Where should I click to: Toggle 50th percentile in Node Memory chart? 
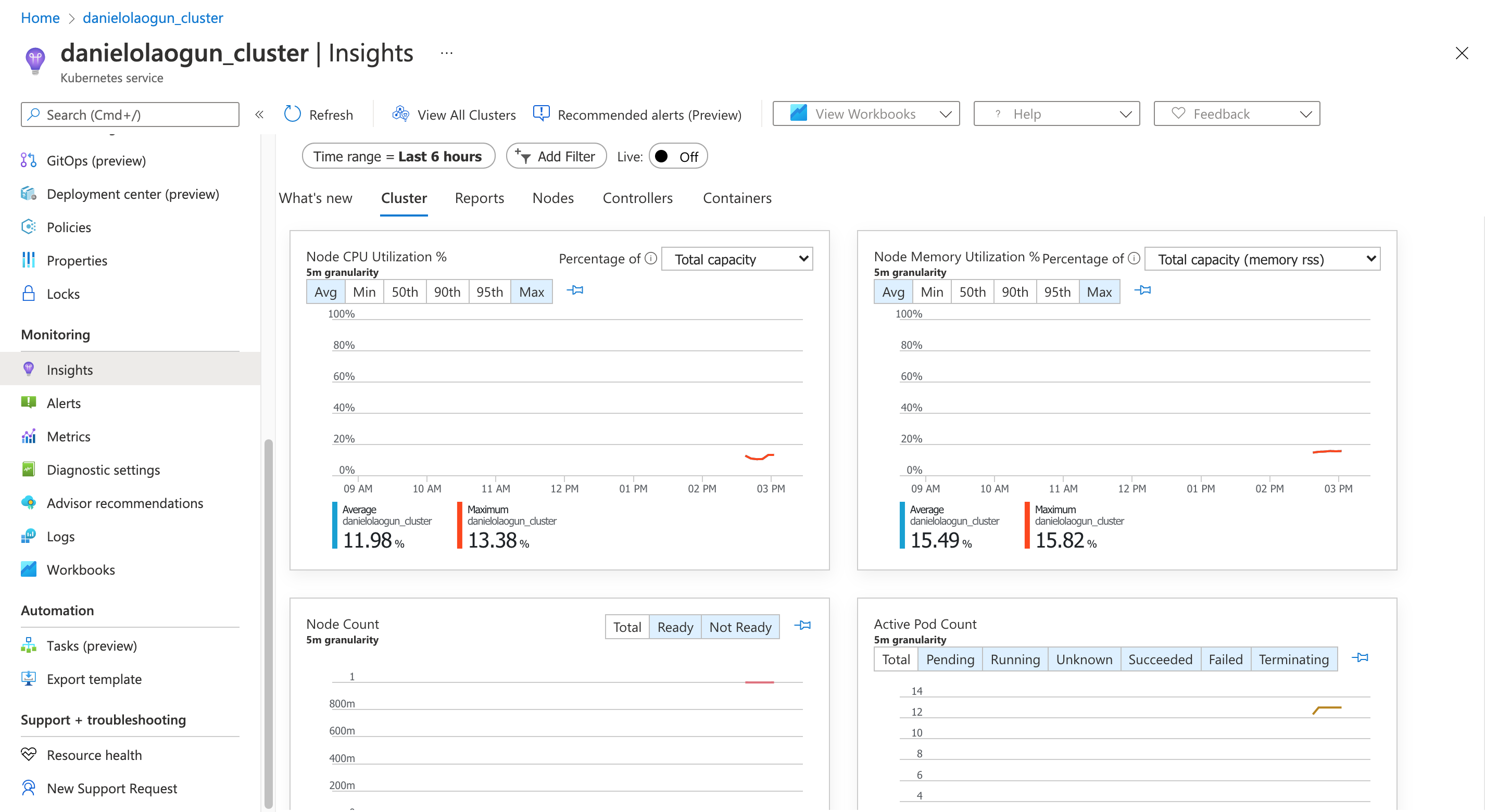(973, 291)
